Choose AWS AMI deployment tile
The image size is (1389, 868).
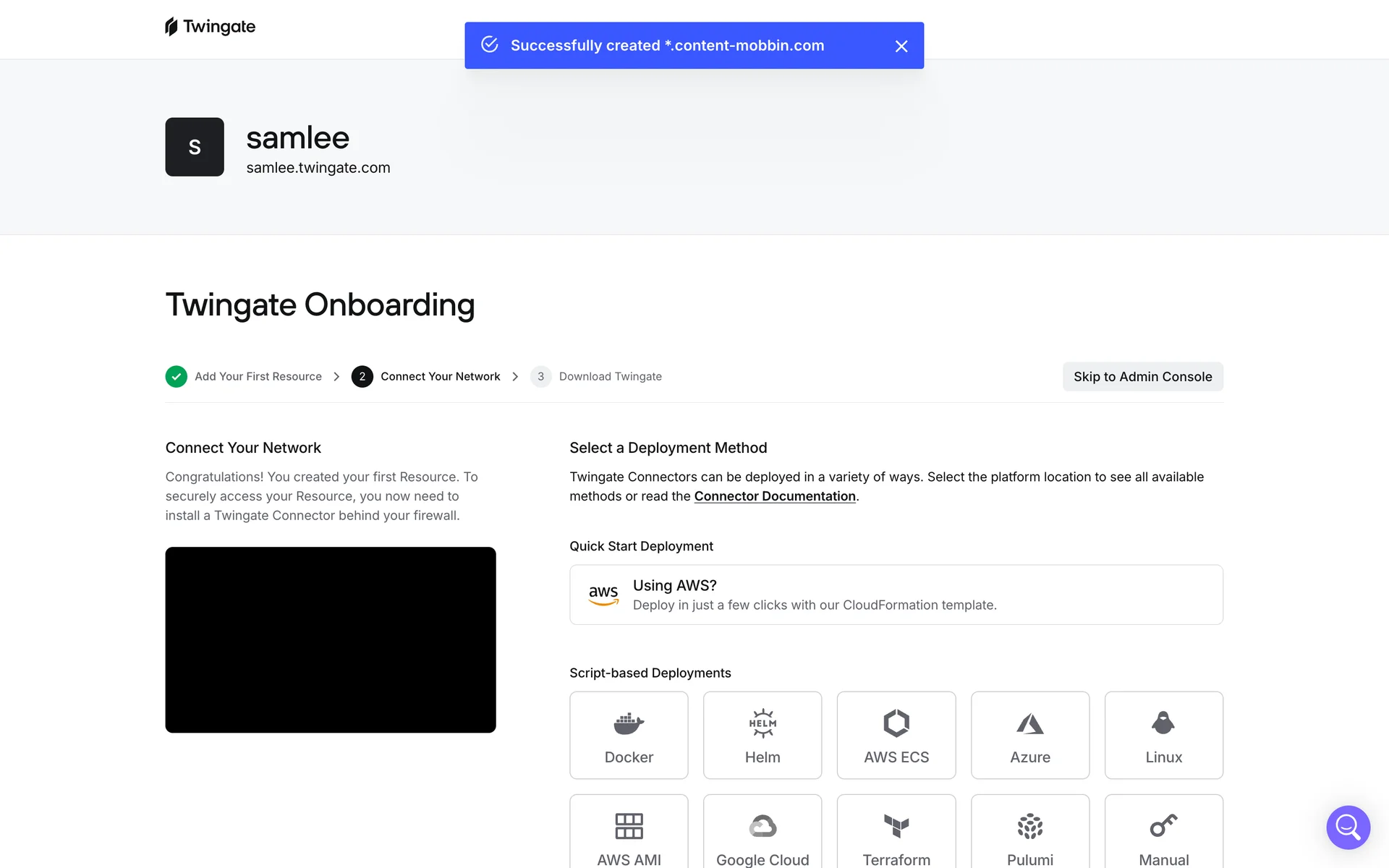[x=628, y=835]
